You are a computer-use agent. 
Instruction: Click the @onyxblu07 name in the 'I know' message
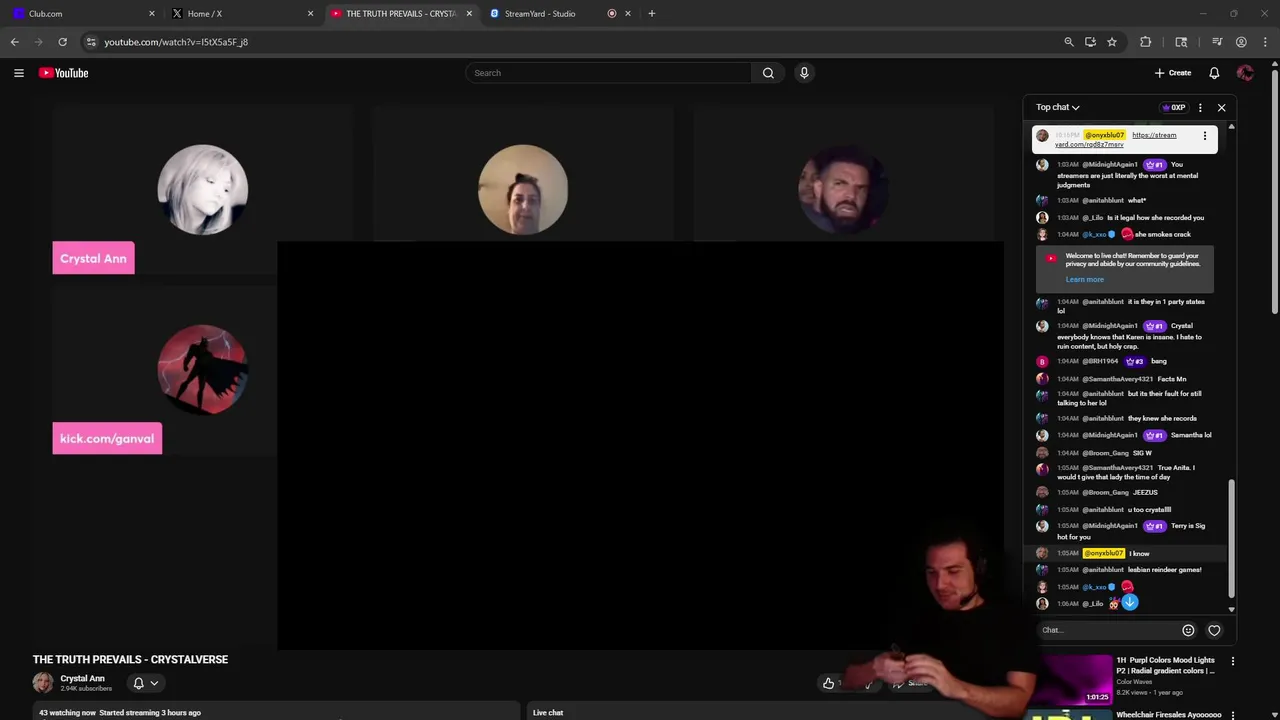click(x=1104, y=553)
